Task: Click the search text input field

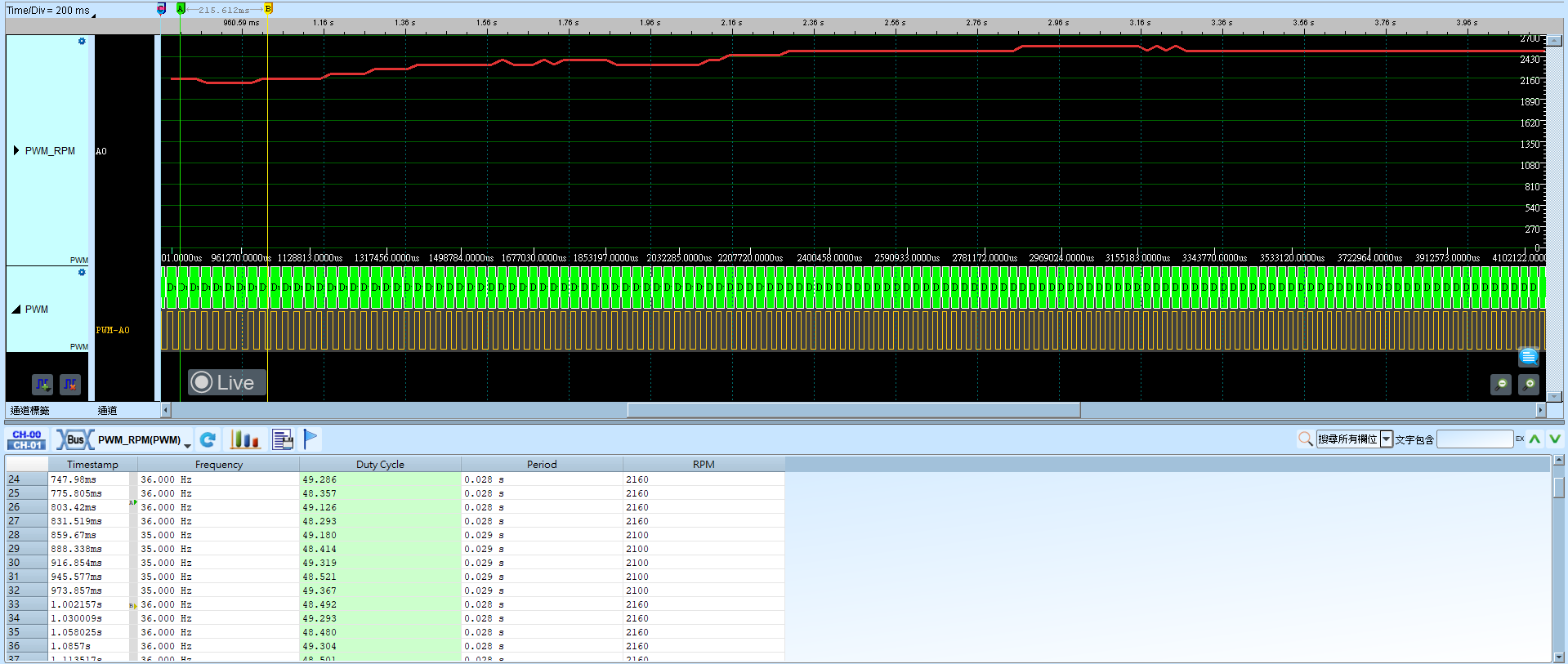Action: tap(1475, 439)
